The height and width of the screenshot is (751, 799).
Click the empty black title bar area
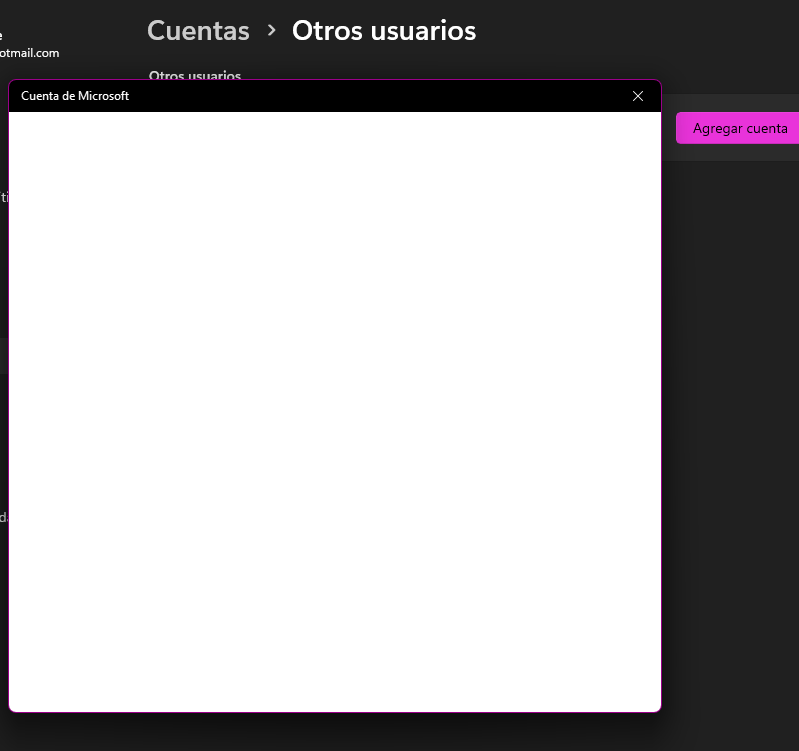377,96
